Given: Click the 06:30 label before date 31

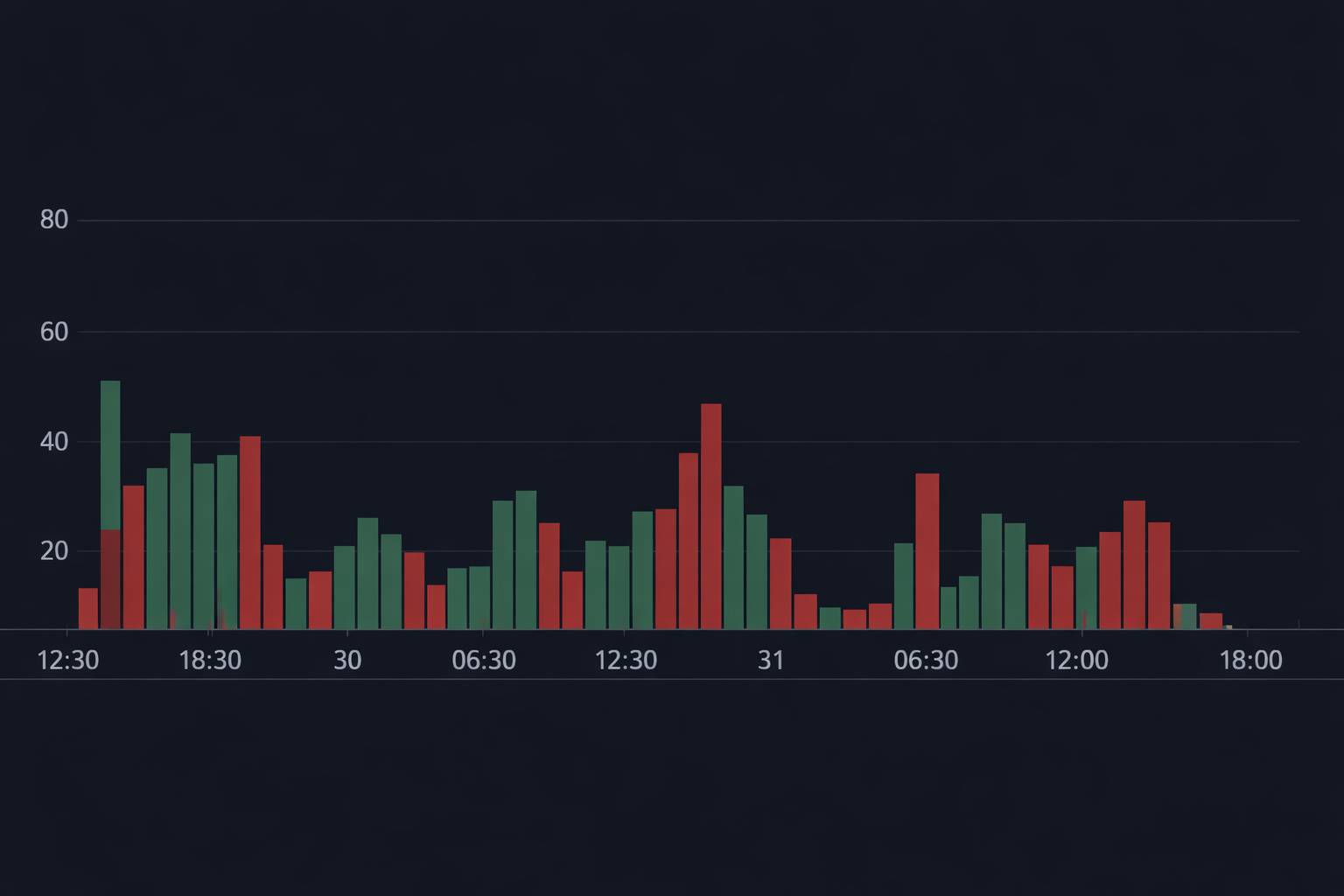Looking at the screenshot, I should pyautogui.click(x=484, y=660).
